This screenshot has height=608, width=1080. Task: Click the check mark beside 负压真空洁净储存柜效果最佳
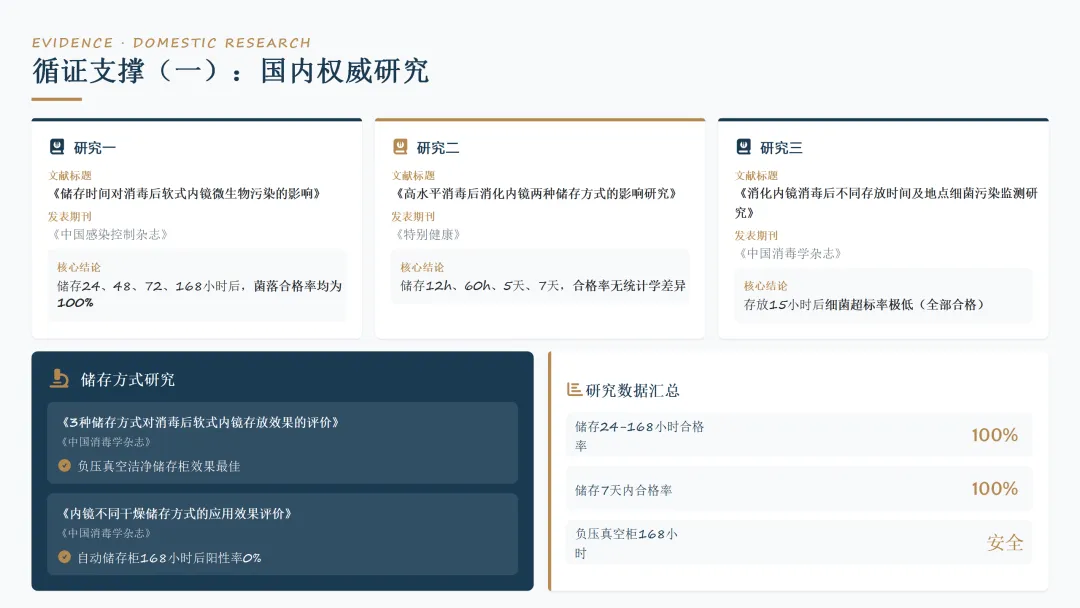64,465
